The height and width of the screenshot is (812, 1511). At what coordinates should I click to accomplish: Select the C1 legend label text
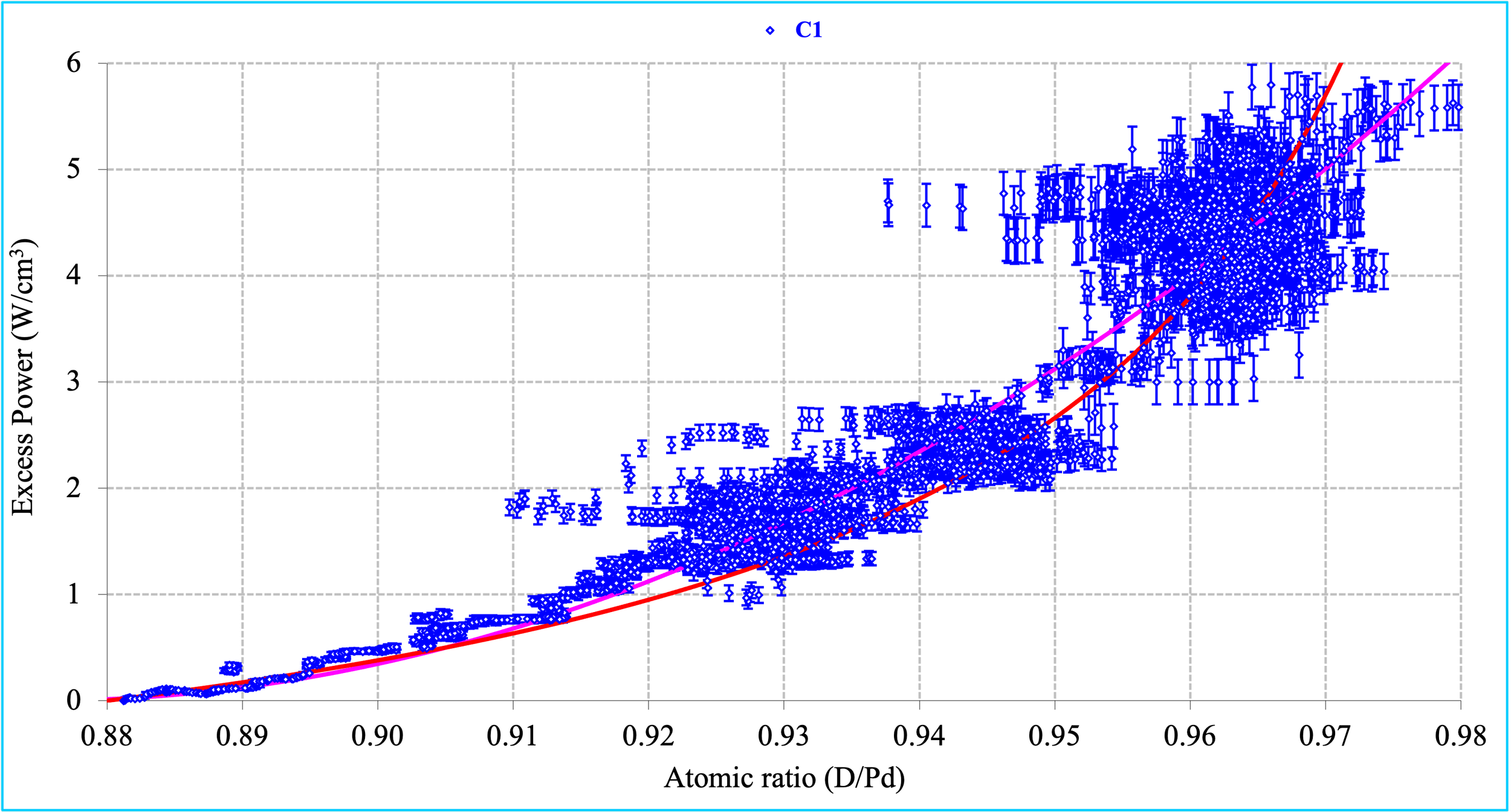[x=808, y=30]
